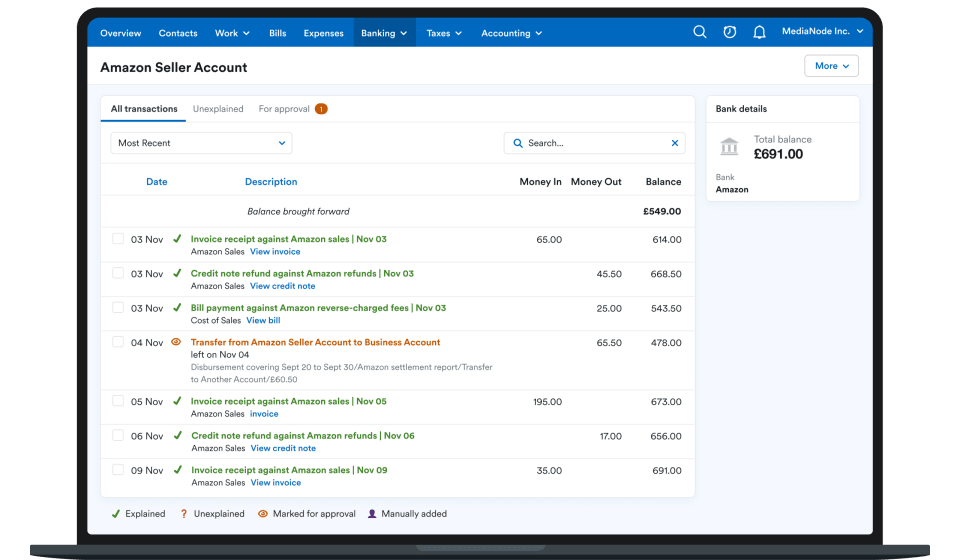This screenshot has width=960, height=560.
Task: Expand the Banking menu
Action: (384, 33)
